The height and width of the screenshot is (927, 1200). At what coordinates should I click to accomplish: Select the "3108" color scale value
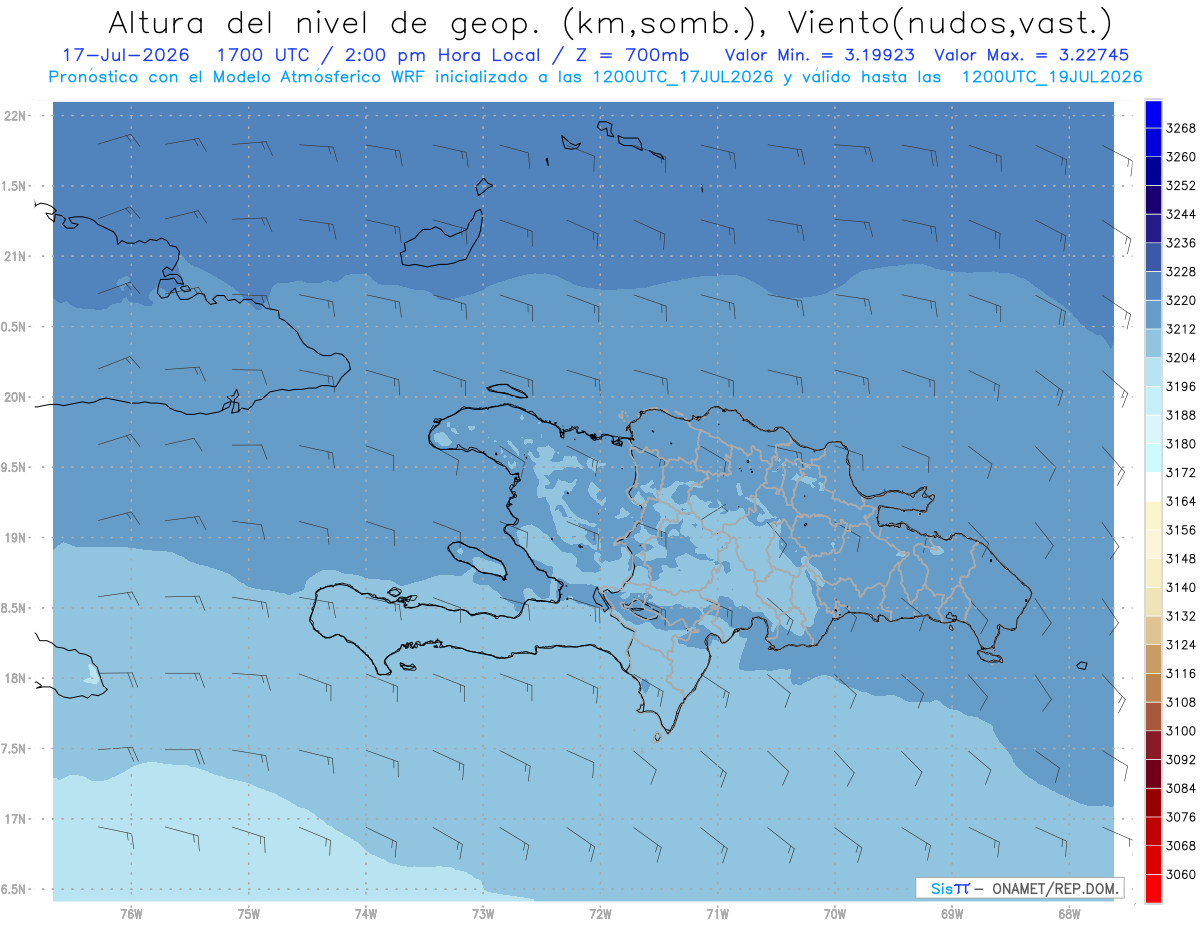point(1181,702)
